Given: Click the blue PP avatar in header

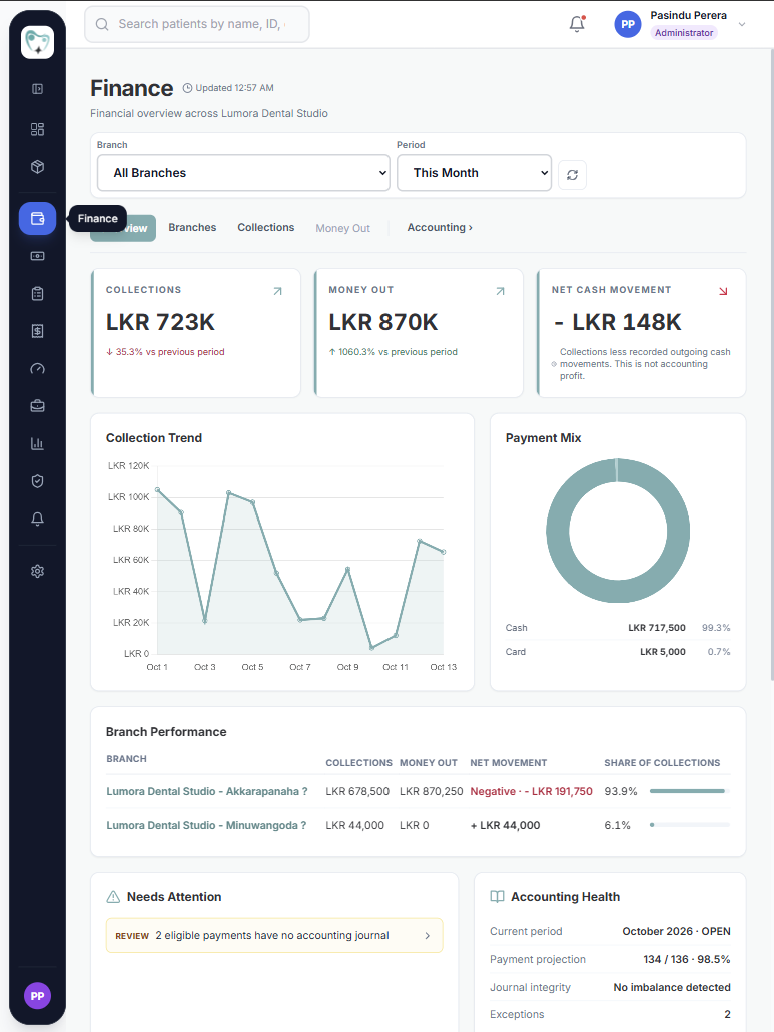Looking at the screenshot, I should pyautogui.click(x=628, y=24).
